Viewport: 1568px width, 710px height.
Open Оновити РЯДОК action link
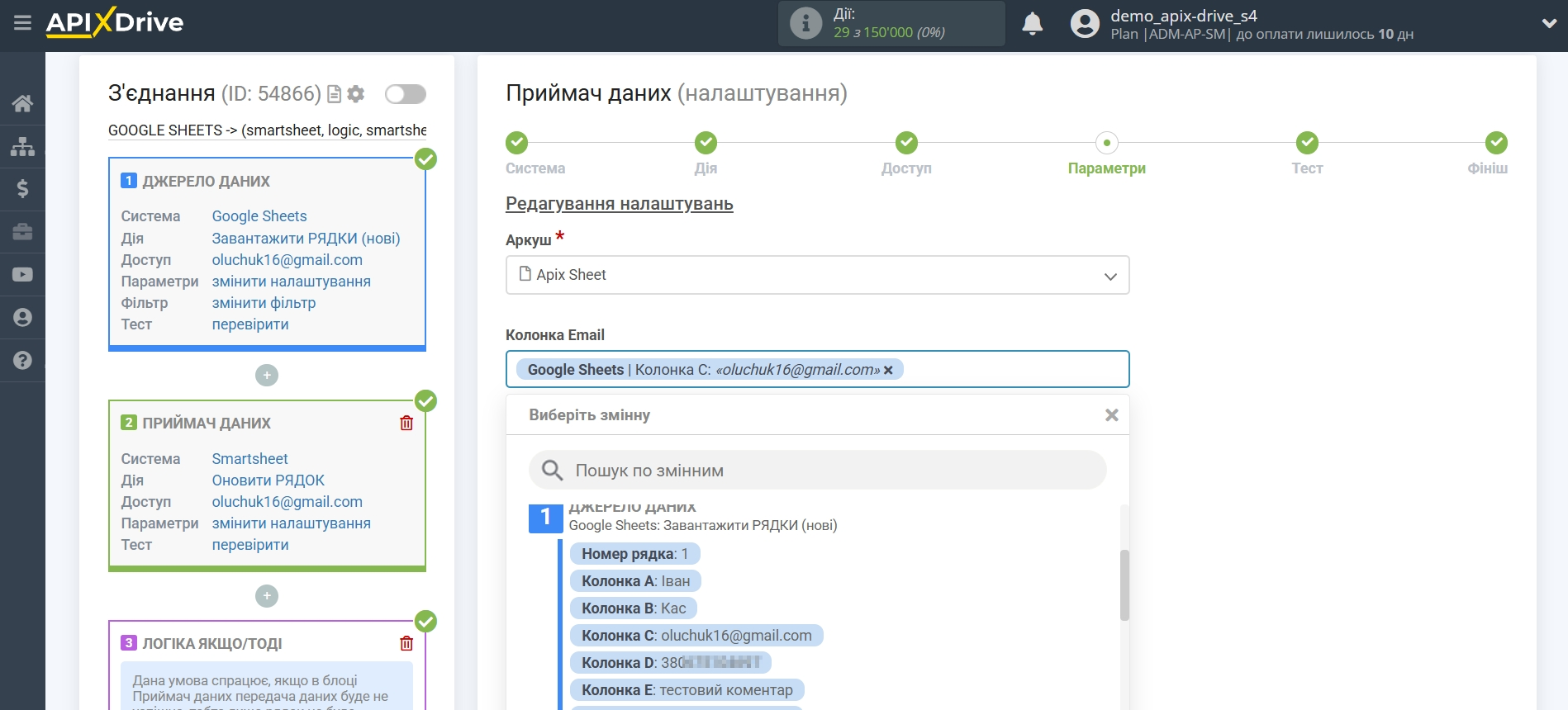[x=268, y=480]
